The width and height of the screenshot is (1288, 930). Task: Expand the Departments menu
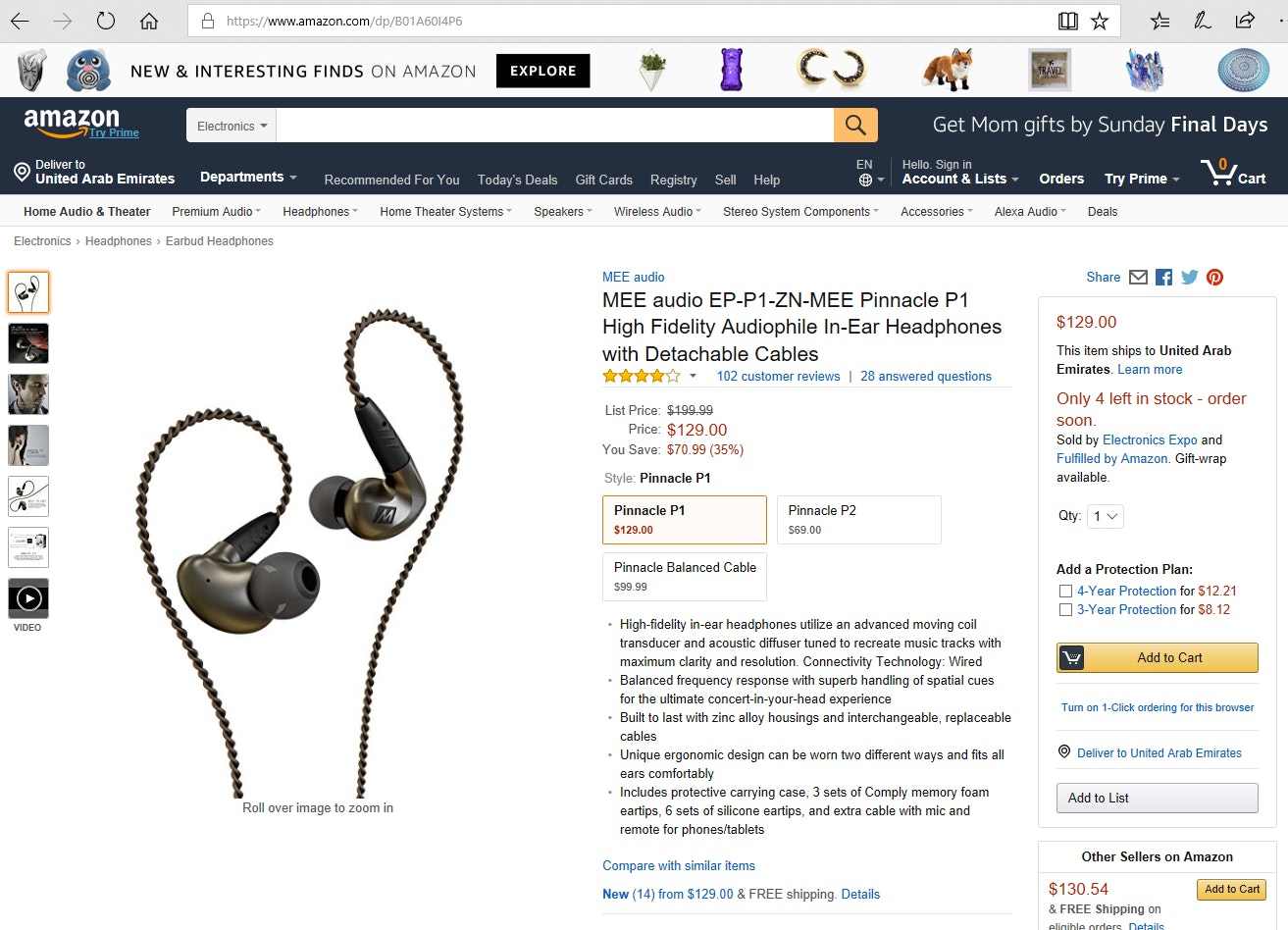248,178
